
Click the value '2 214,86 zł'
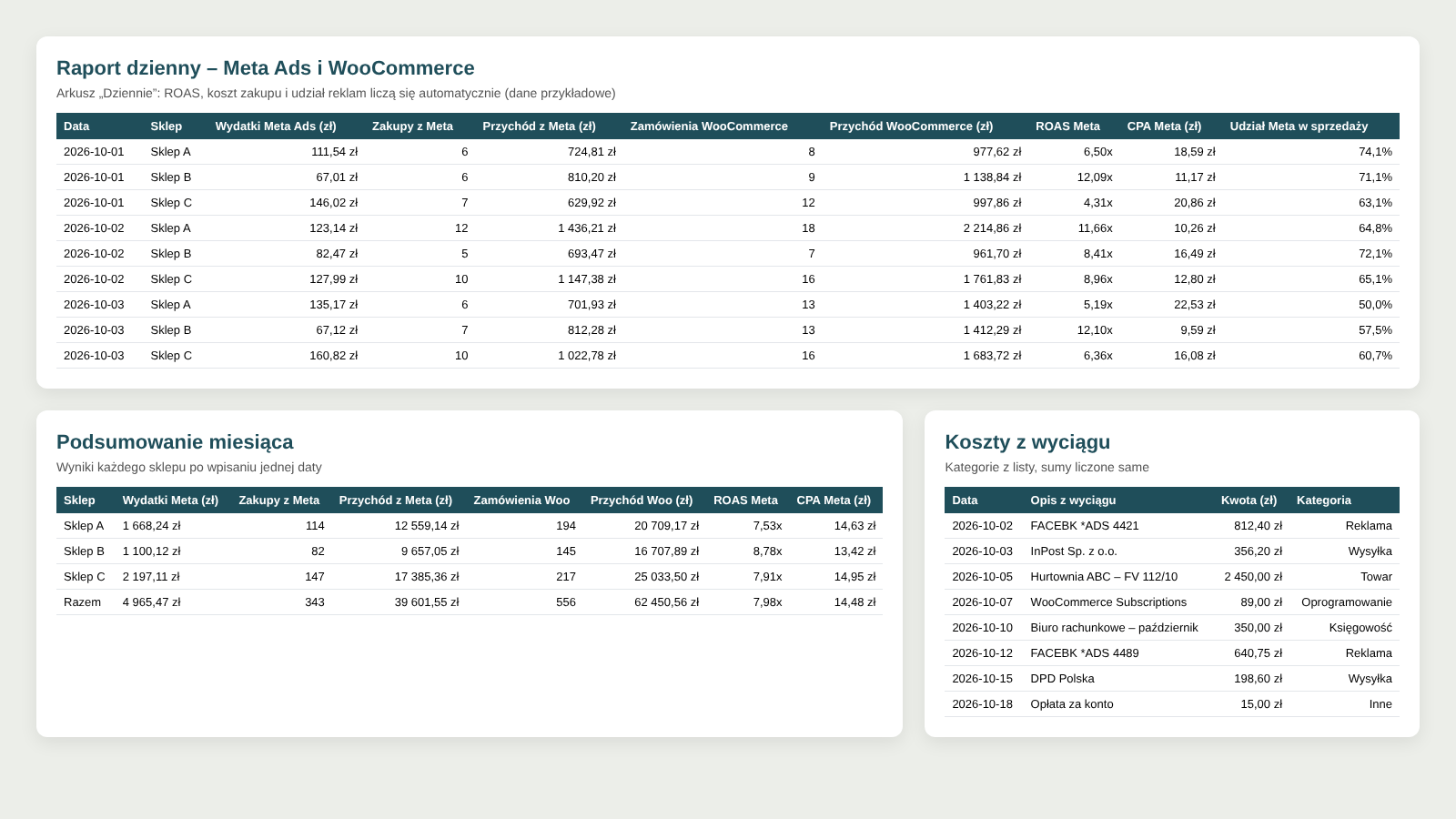tap(992, 228)
